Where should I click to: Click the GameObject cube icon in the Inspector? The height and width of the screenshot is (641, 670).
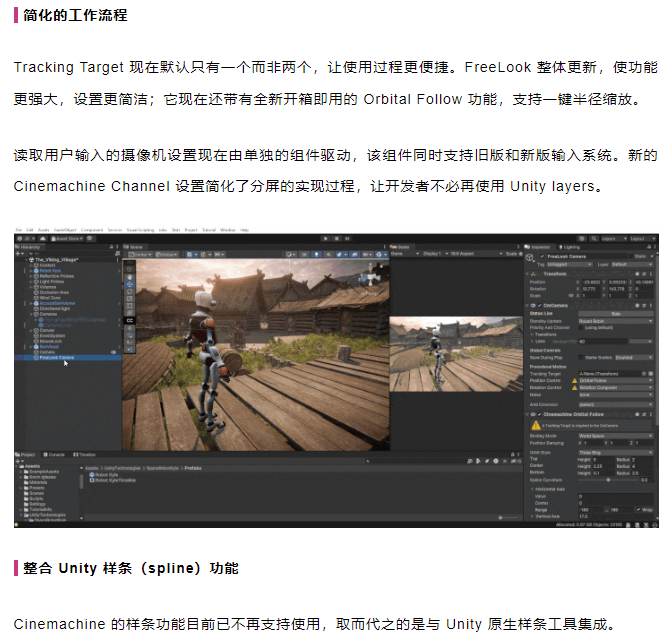point(530,257)
